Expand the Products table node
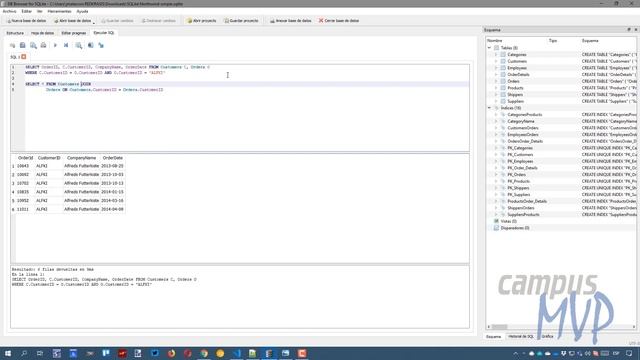 point(496,88)
